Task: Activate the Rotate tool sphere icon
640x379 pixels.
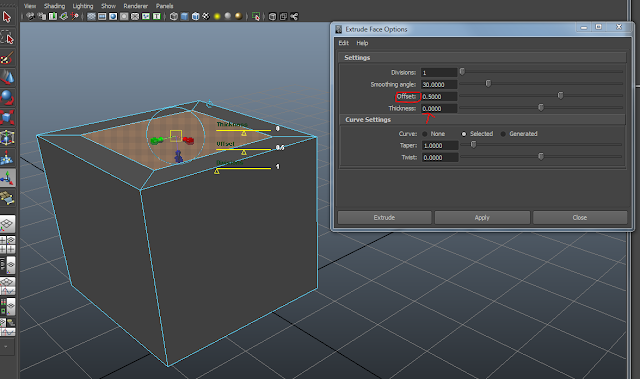Action: [7, 97]
